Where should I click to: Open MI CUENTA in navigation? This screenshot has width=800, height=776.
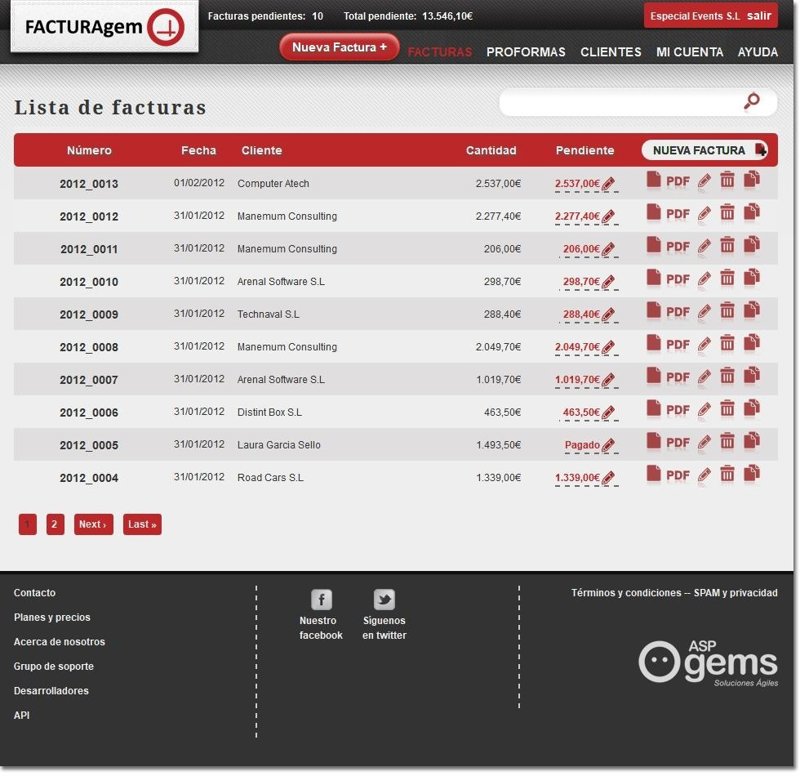point(689,52)
